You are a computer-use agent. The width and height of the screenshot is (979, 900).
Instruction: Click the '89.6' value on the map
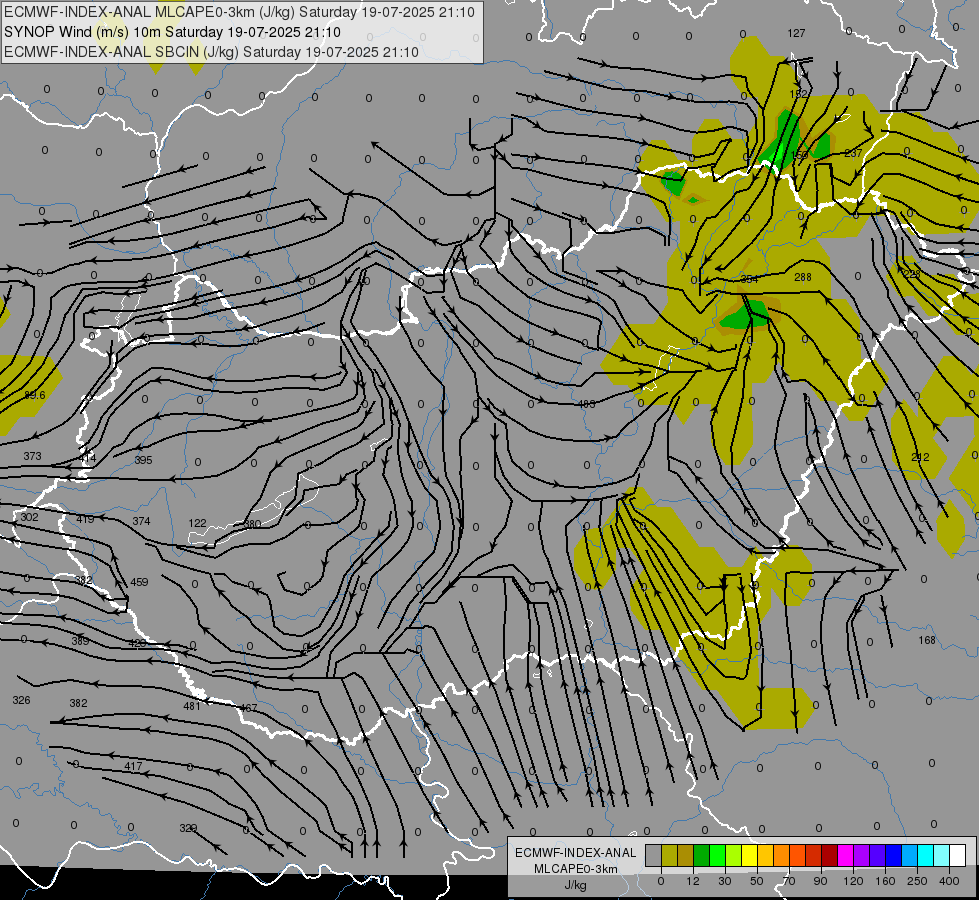coord(35,395)
